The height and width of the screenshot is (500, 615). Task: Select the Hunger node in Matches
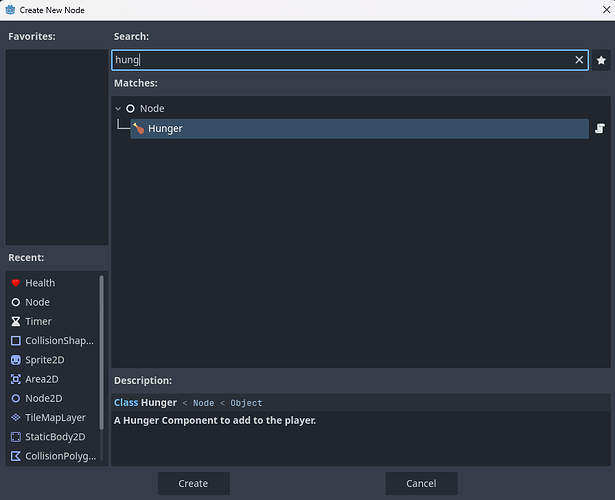[x=165, y=129]
